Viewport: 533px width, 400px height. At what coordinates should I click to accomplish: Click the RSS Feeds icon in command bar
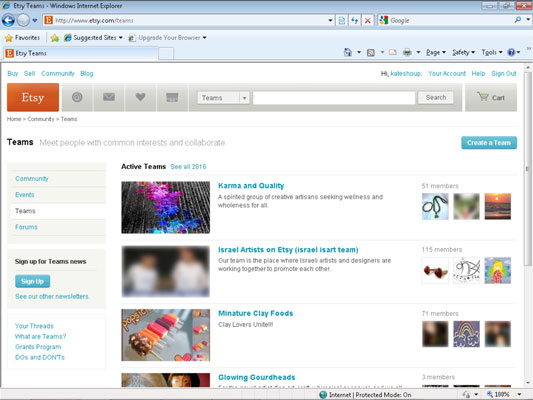[x=371, y=52]
